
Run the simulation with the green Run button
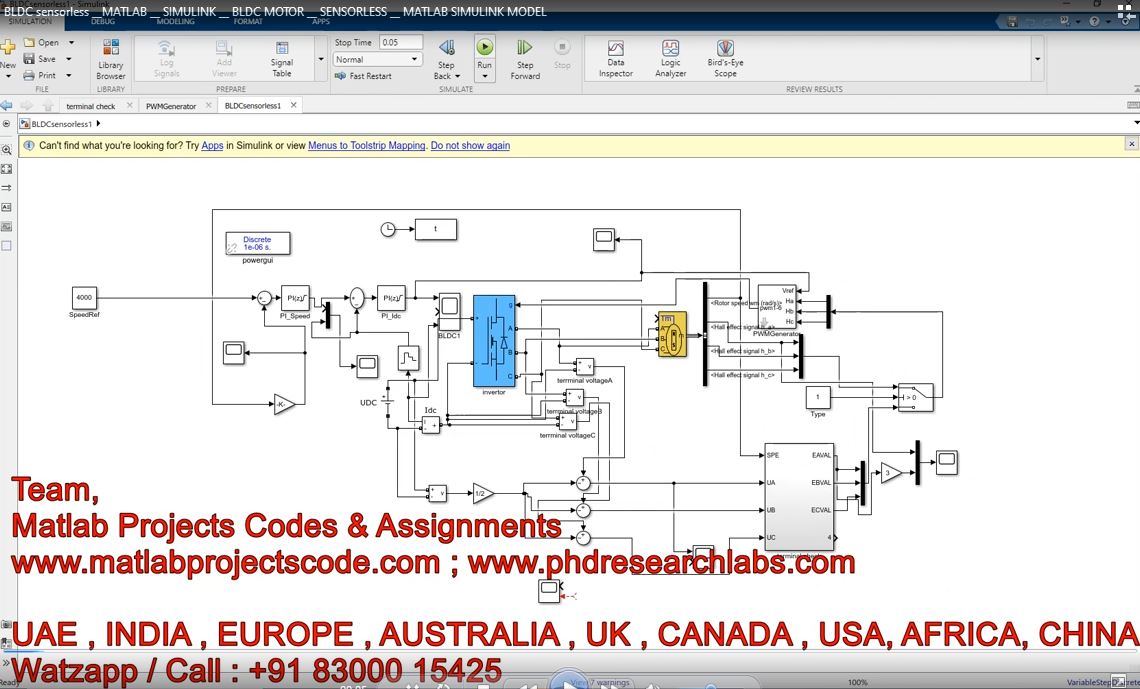[x=484, y=47]
